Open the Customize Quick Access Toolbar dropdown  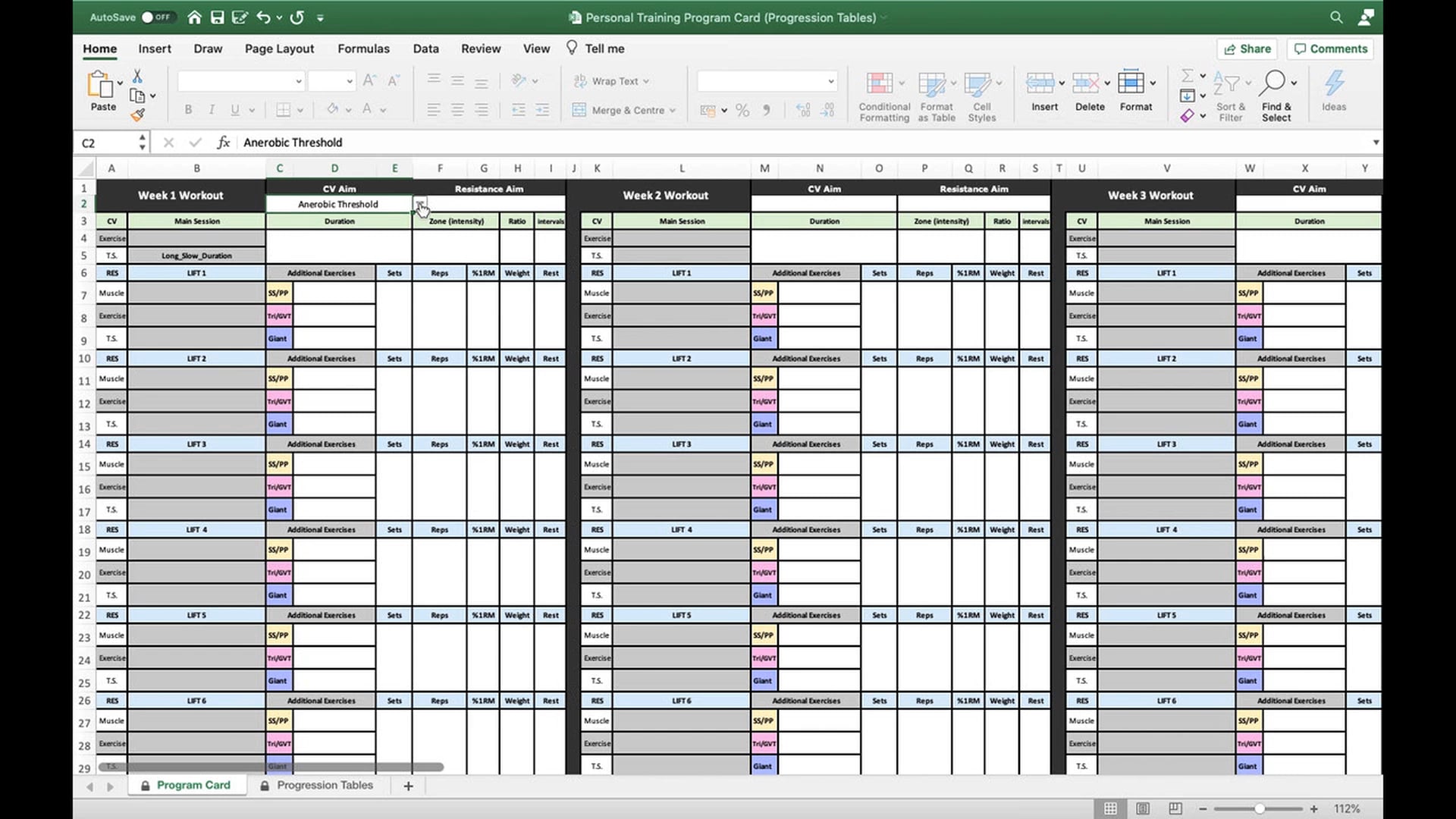click(x=320, y=17)
